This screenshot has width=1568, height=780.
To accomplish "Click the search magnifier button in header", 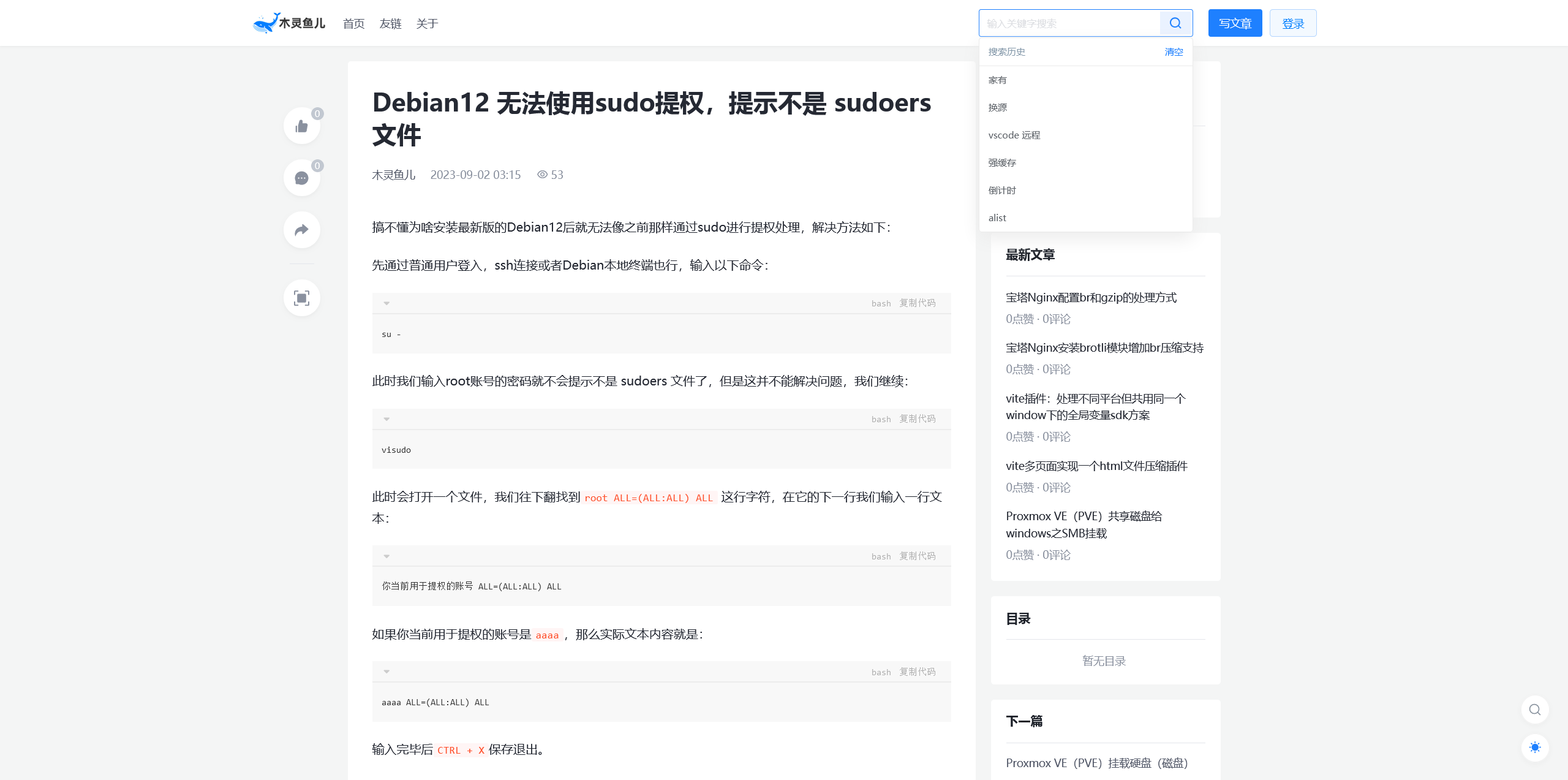I will tap(1175, 23).
